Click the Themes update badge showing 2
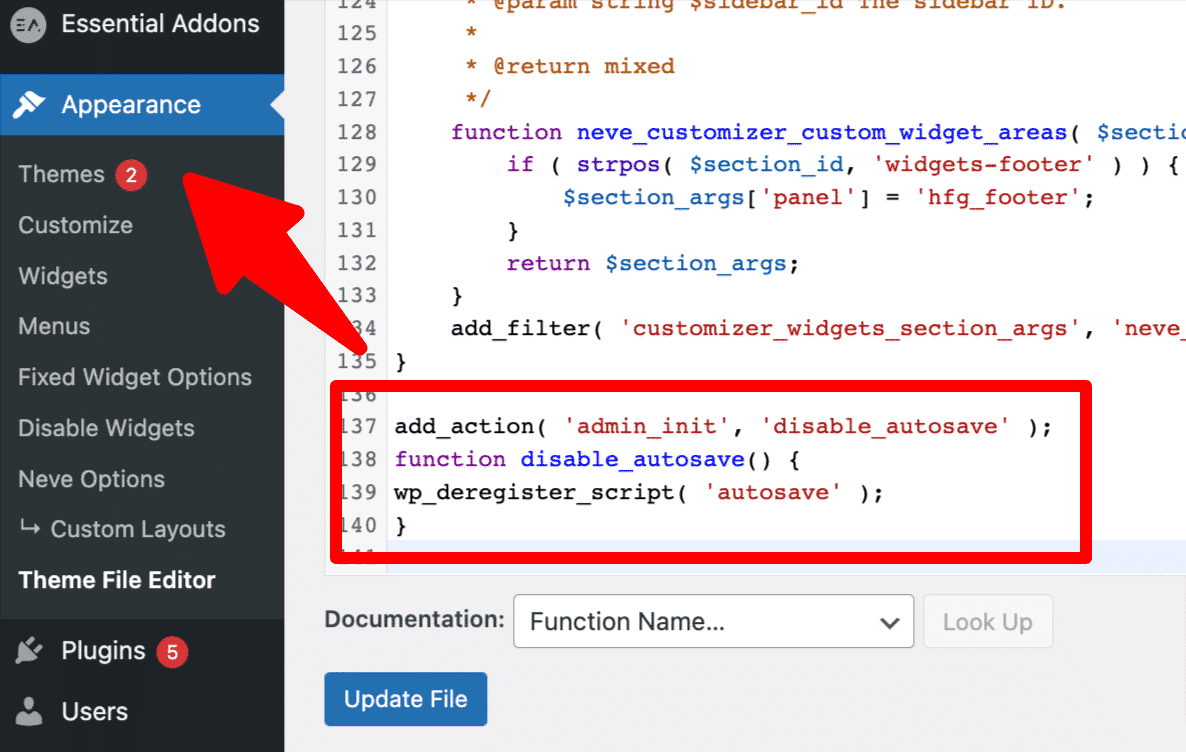This screenshot has height=752, width=1186. 131,175
